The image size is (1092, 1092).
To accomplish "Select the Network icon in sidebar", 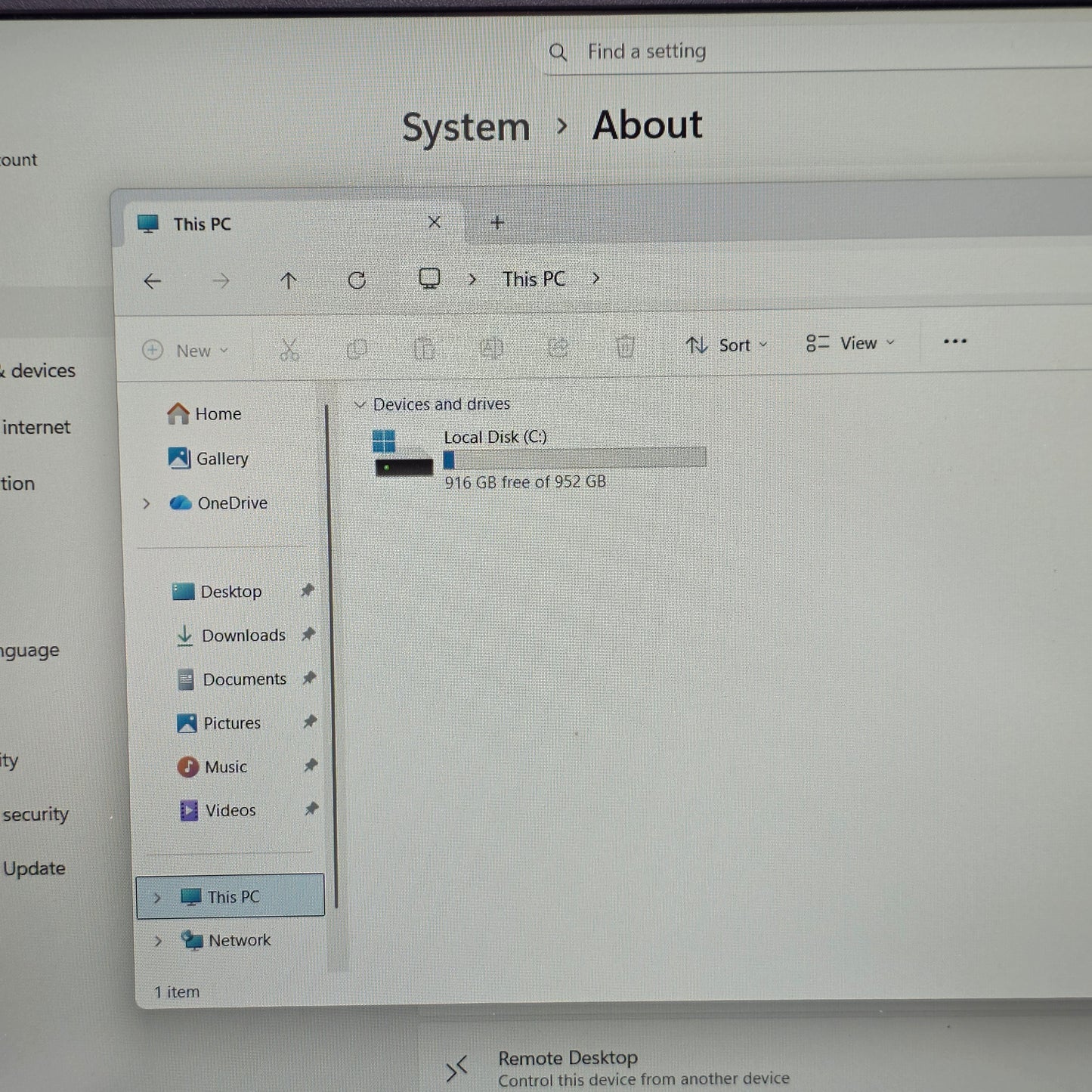I will coord(192,940).
